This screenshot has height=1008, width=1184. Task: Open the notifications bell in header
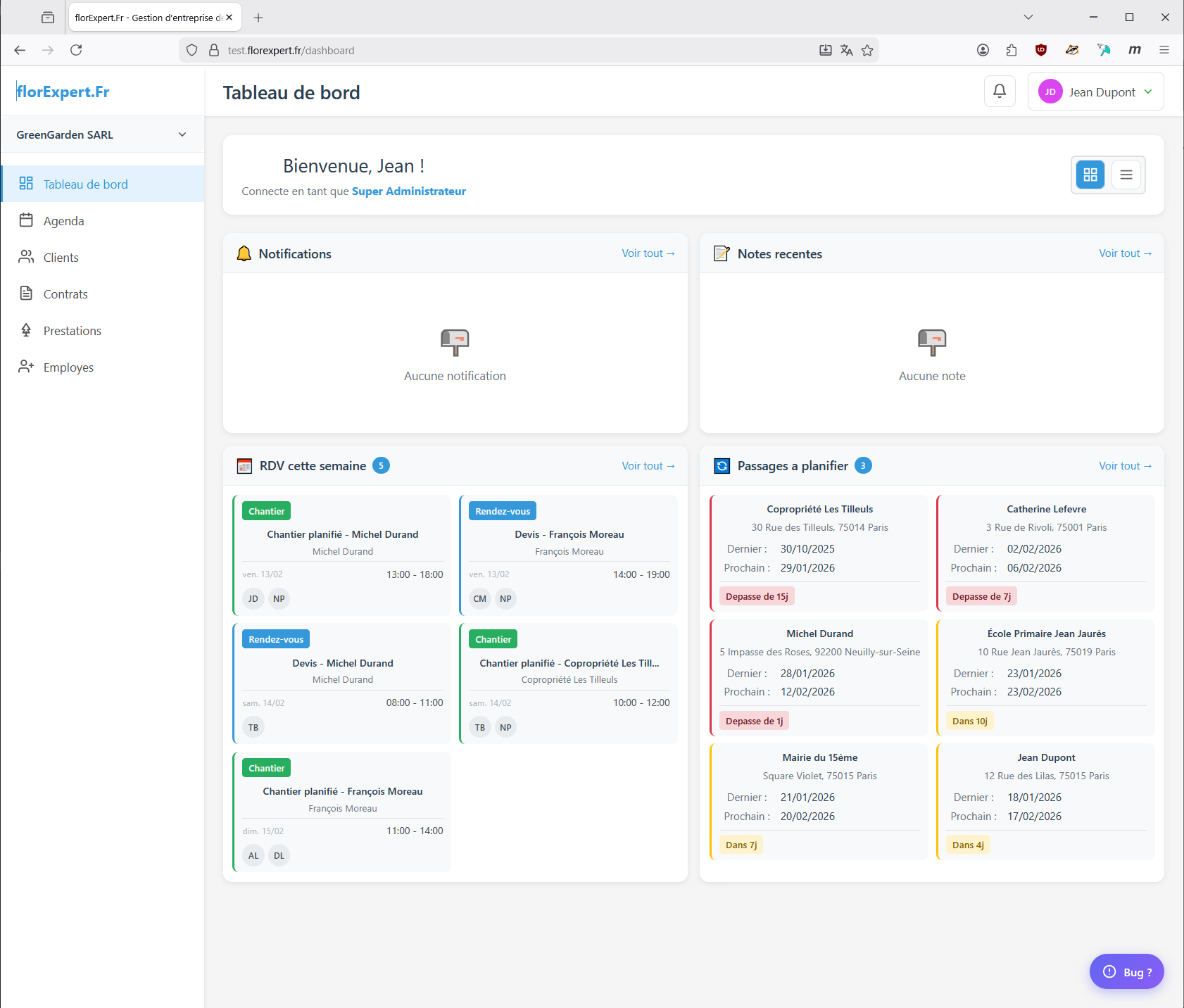click(999, 92)
